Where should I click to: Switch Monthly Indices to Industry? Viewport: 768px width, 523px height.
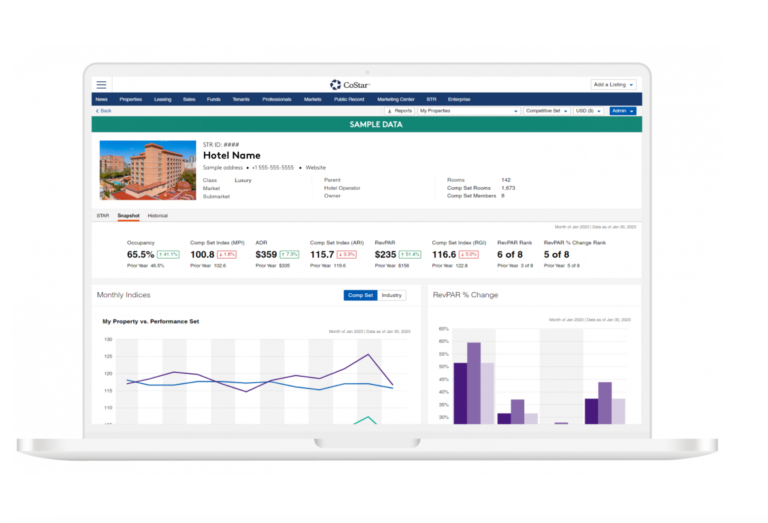point(391,295)
